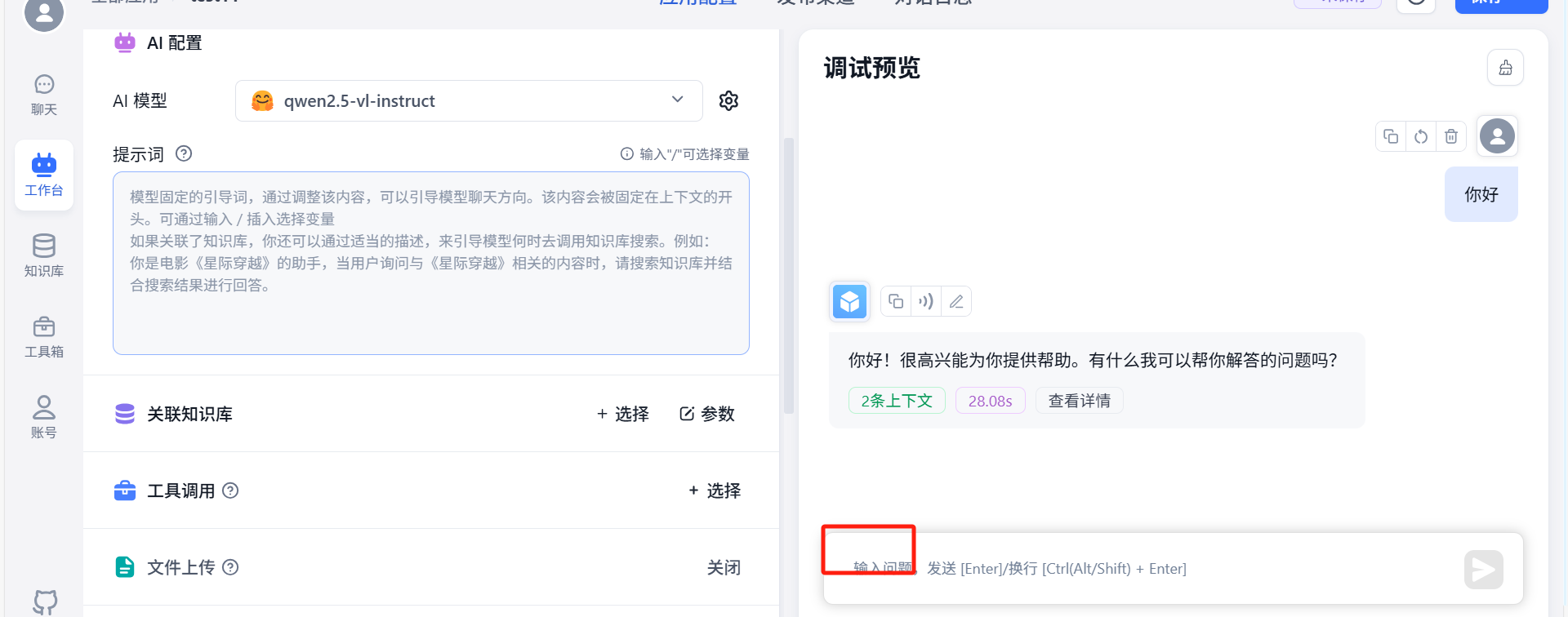This screenshot has width=1568, height=617.
Task: Switch to the 工作台 workbench tab
Action: [x=44, y=175]
